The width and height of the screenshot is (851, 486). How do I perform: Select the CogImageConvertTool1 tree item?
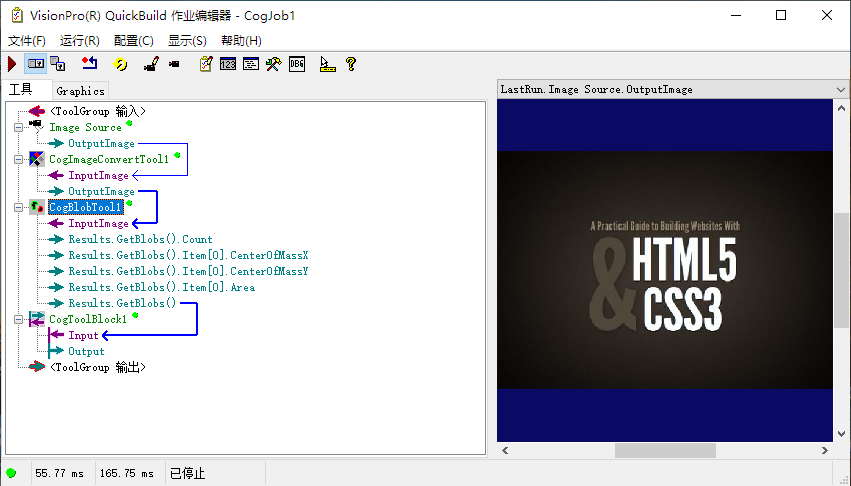(109, 159)
